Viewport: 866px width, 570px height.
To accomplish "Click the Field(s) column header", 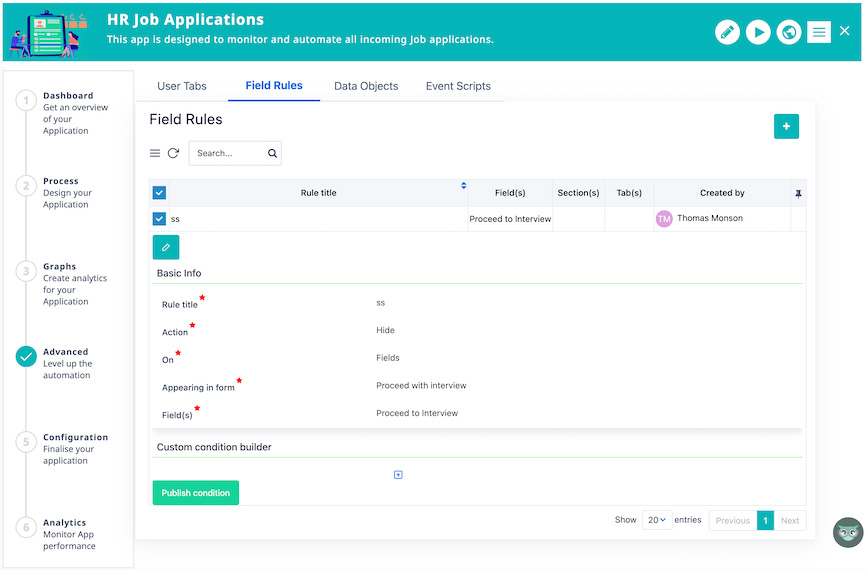I will tap(510, 193).
